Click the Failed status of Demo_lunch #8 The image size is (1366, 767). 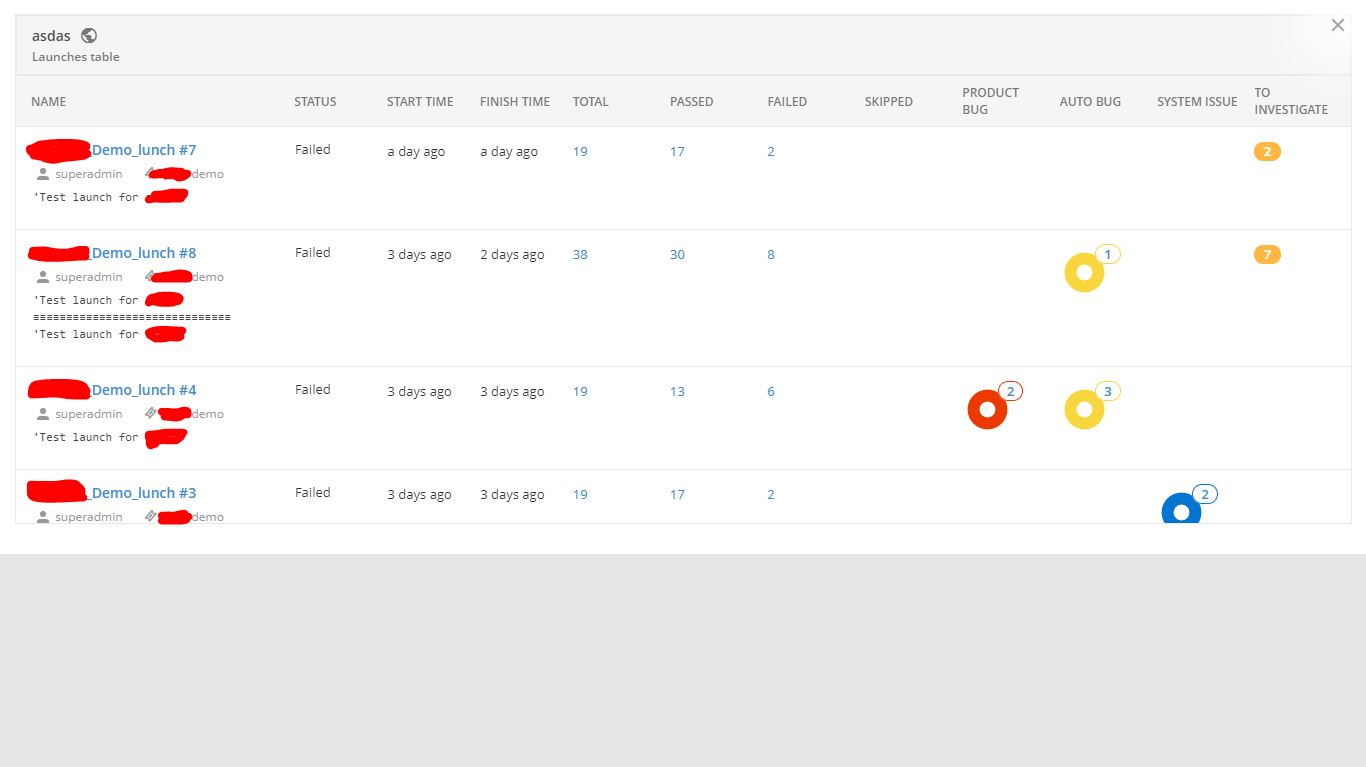tap(313, 253)
